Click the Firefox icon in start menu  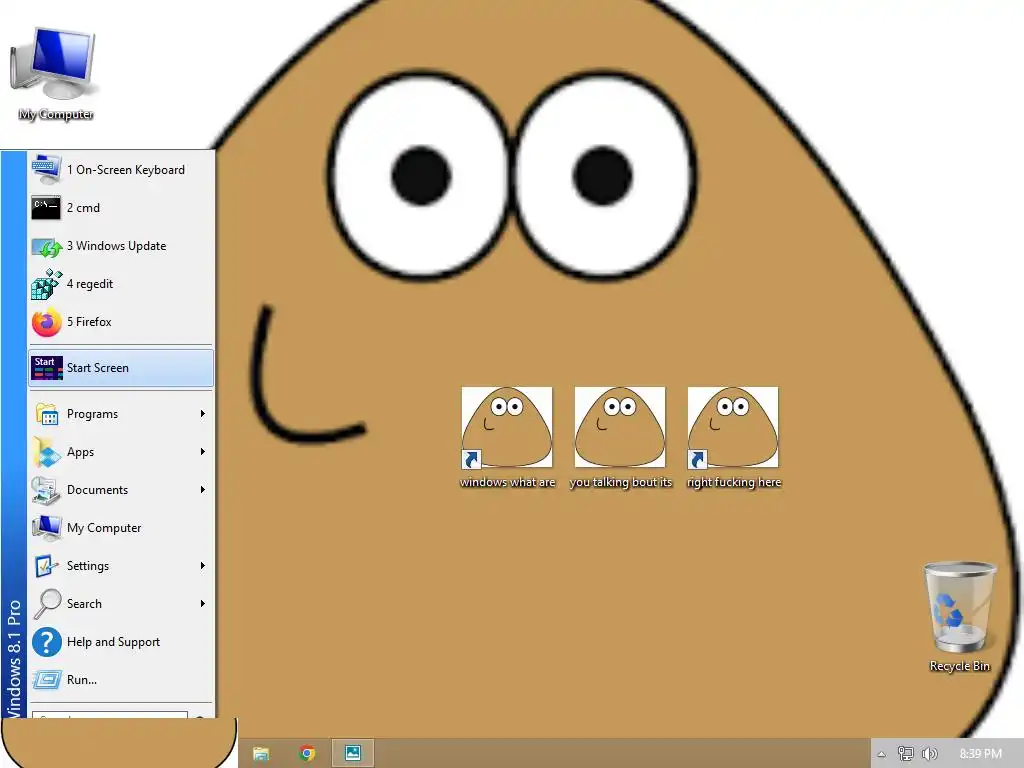[46, 322]
